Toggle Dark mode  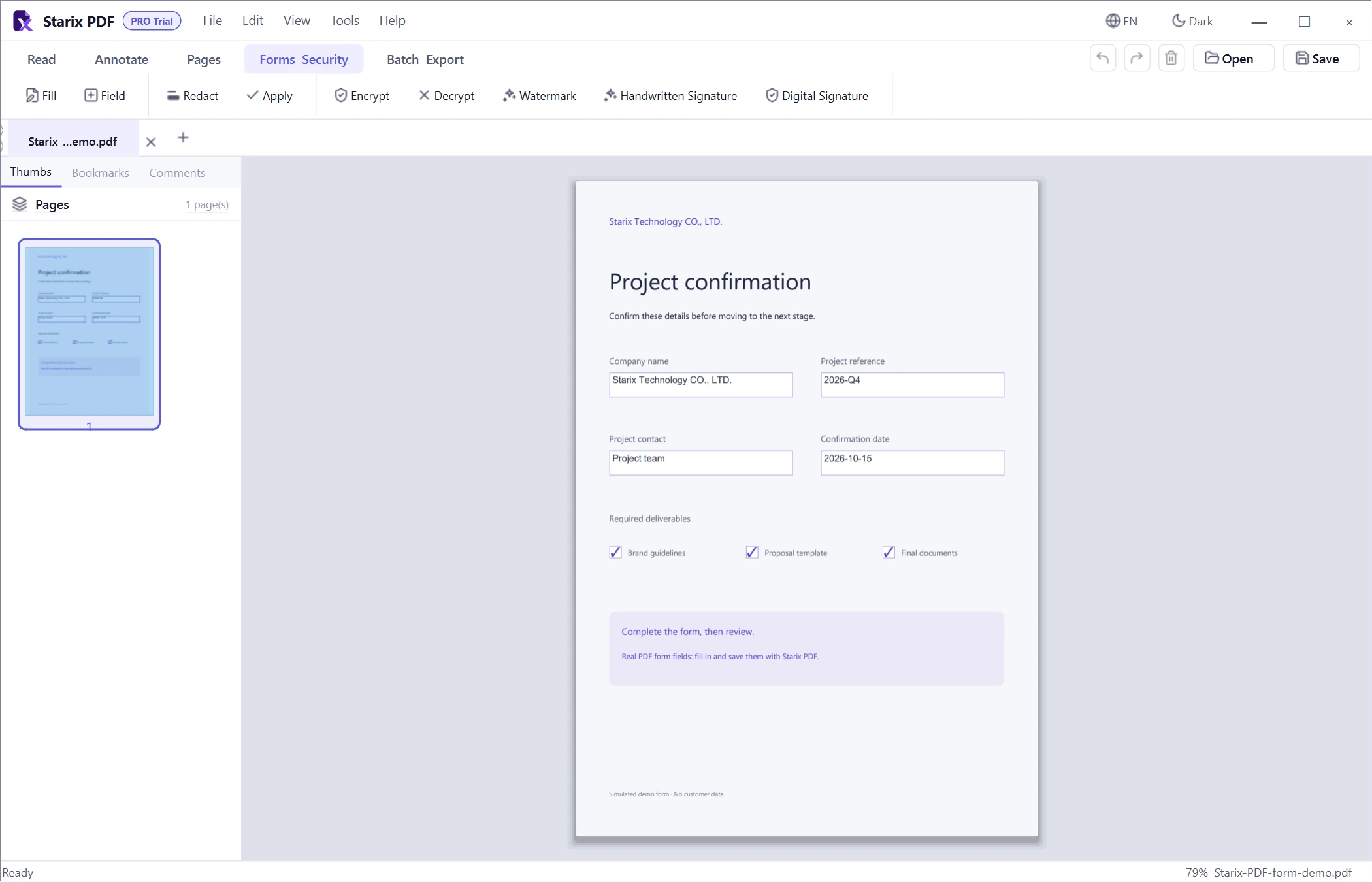coord(1192,21)
